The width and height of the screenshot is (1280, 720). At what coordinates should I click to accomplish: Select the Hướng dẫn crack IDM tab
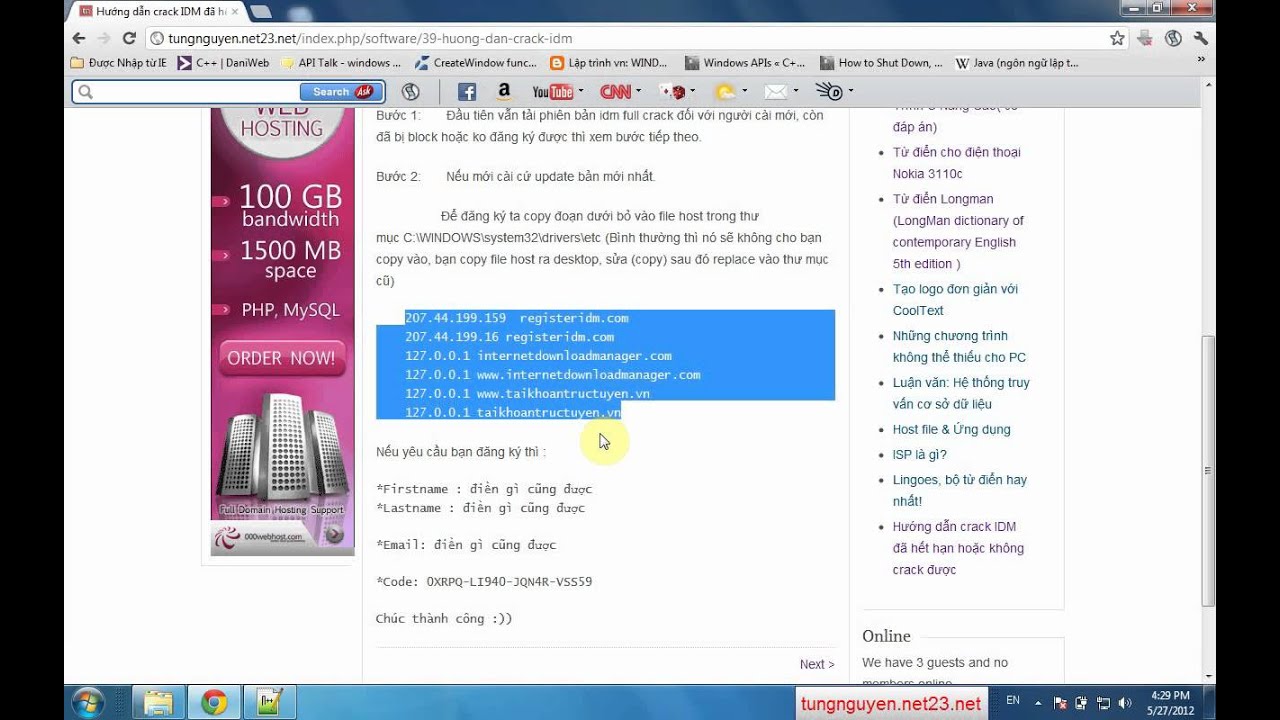158,11
